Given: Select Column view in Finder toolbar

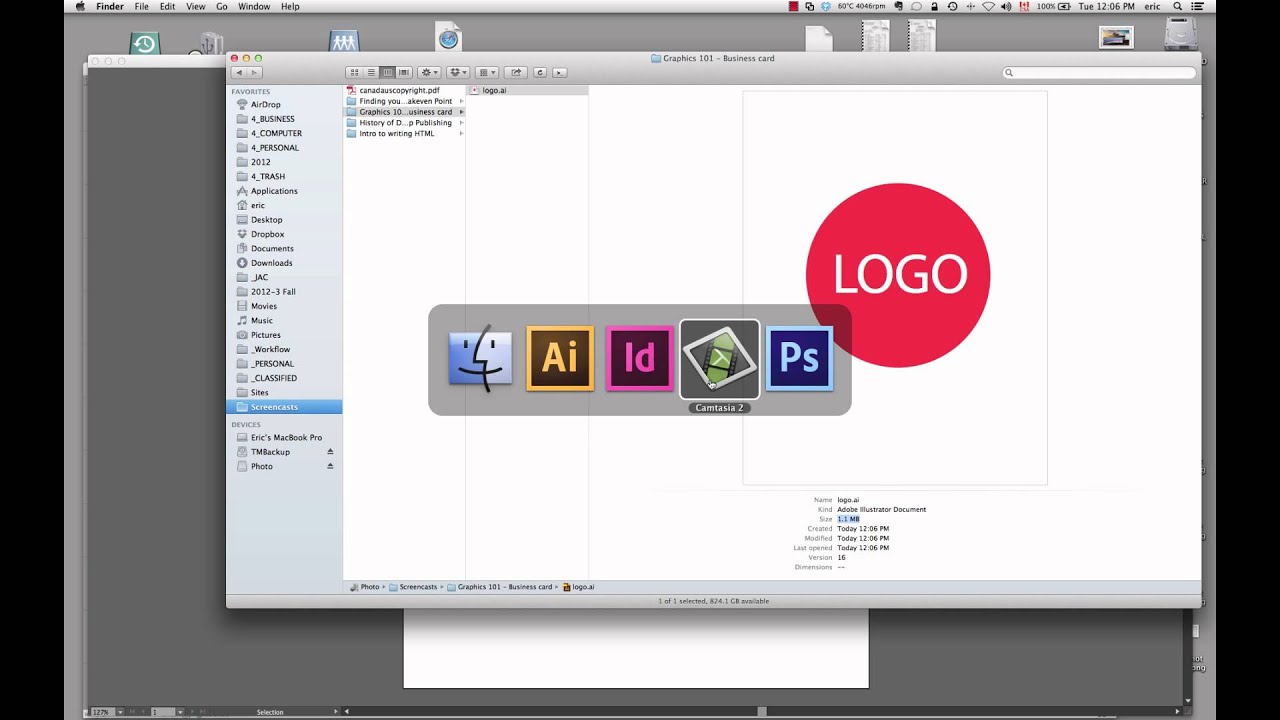Looking at the screenshot, I should point(387,72).
